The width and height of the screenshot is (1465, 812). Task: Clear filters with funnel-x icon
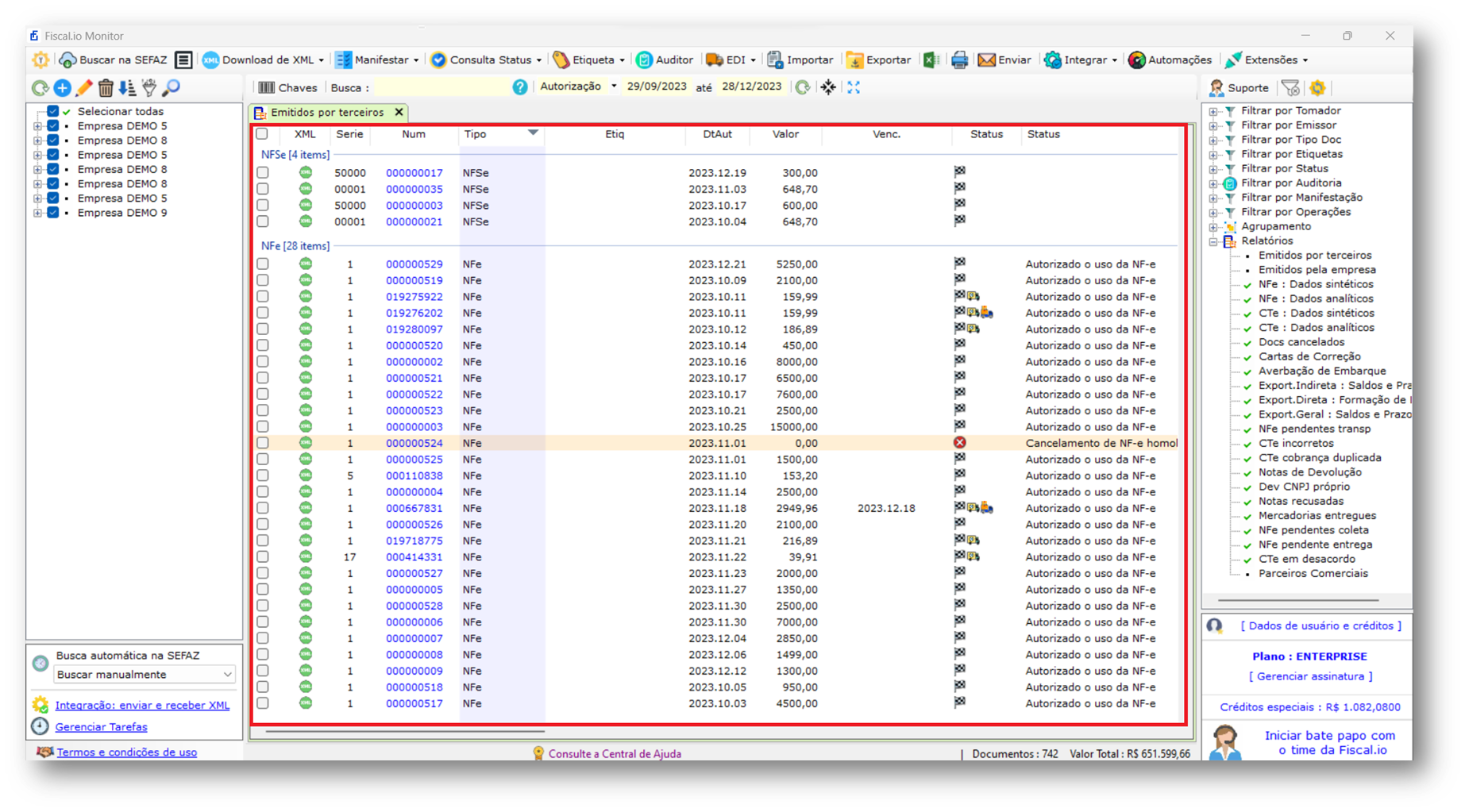click(1290, 87)
